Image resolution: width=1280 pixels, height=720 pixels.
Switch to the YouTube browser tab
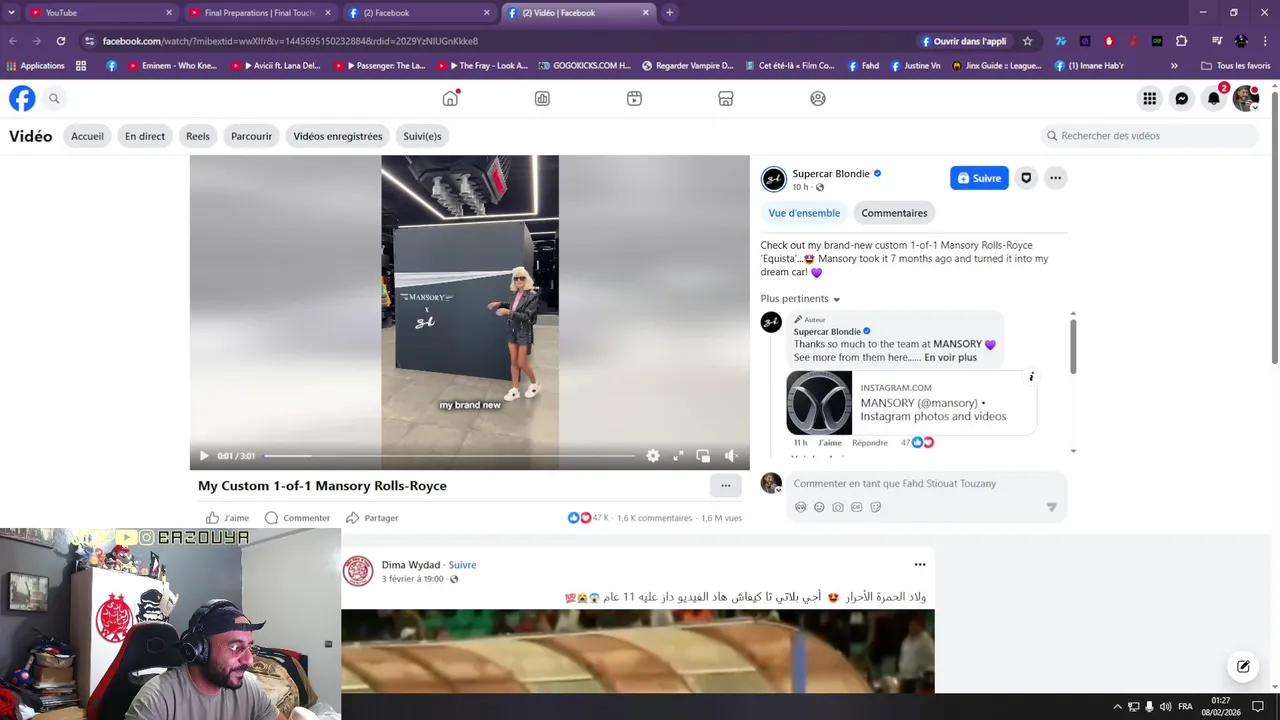[x=99, y=13]
